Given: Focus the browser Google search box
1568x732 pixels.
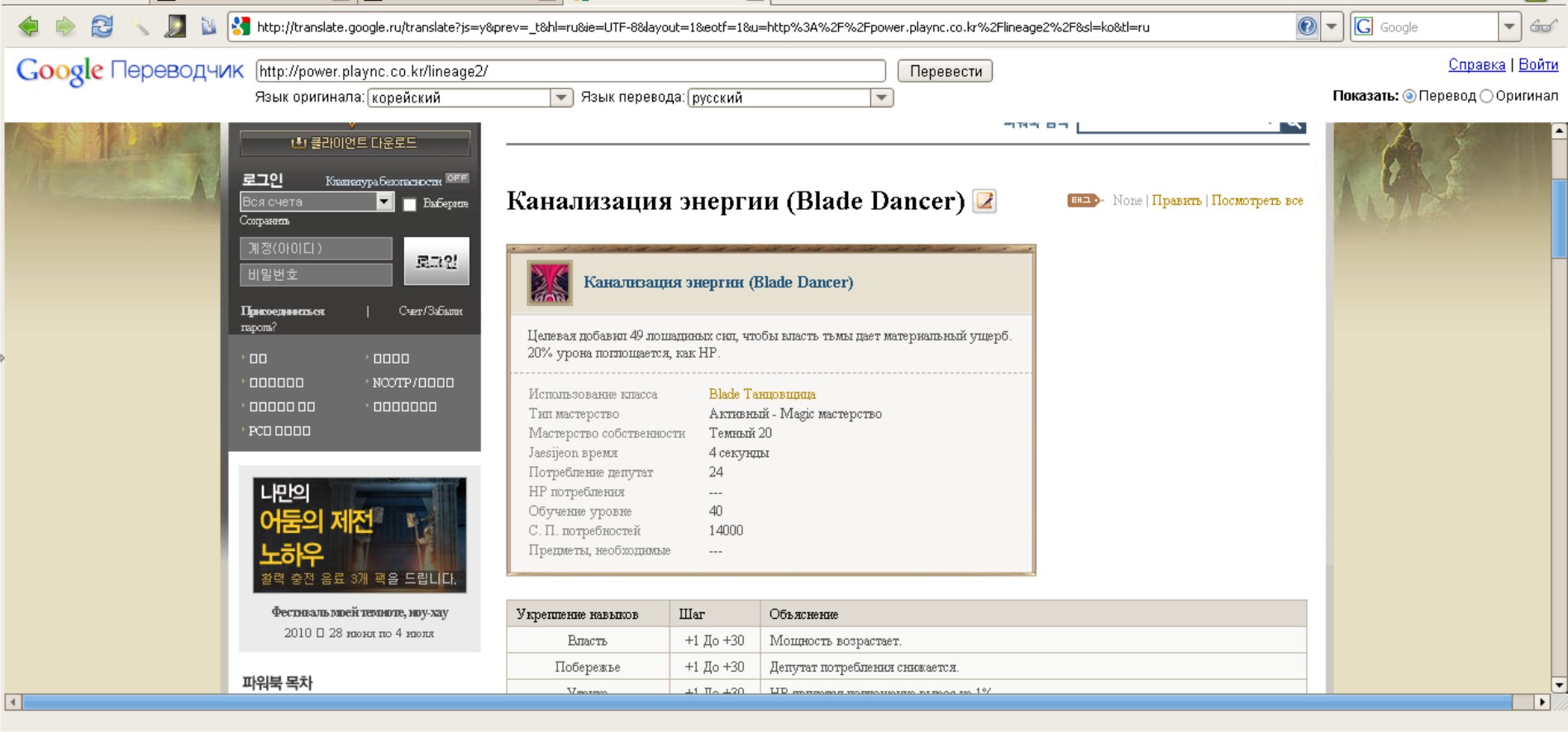Looking at the screenshot, I should point(1437,27).
